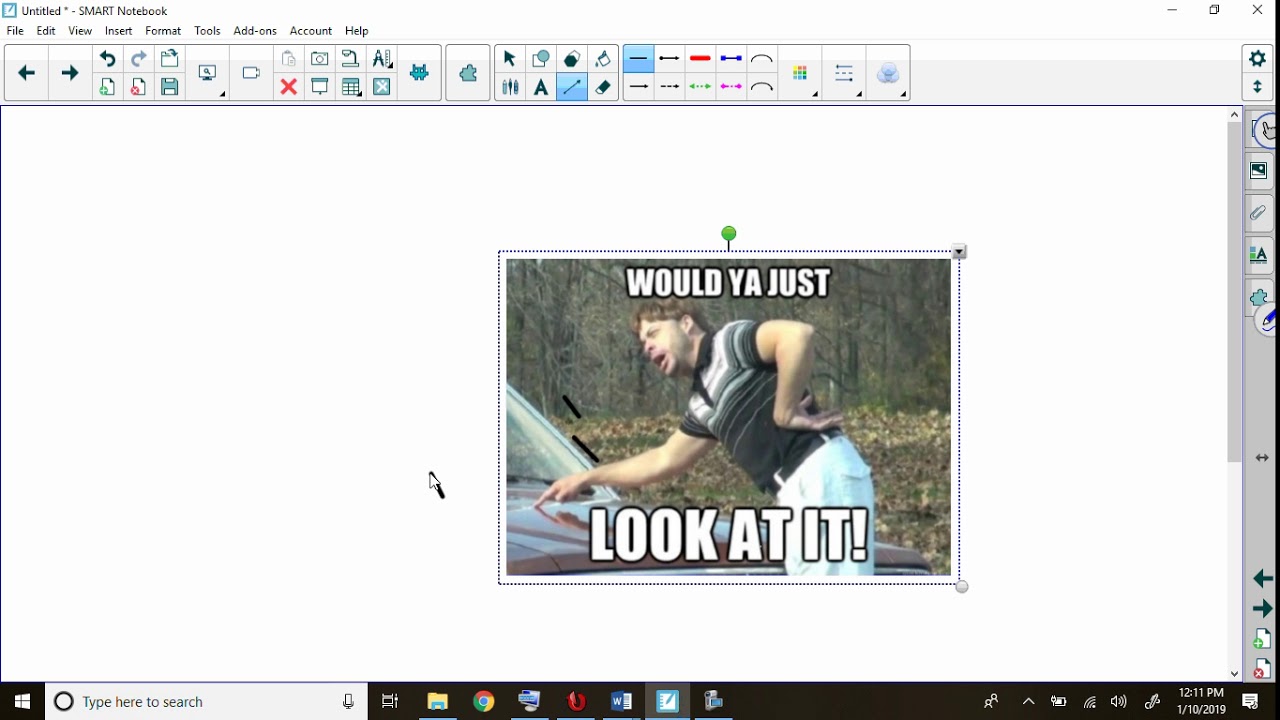Open a file with the folder icon
The width and height of the screenshot is (1280, 720).
coord(170,59)
